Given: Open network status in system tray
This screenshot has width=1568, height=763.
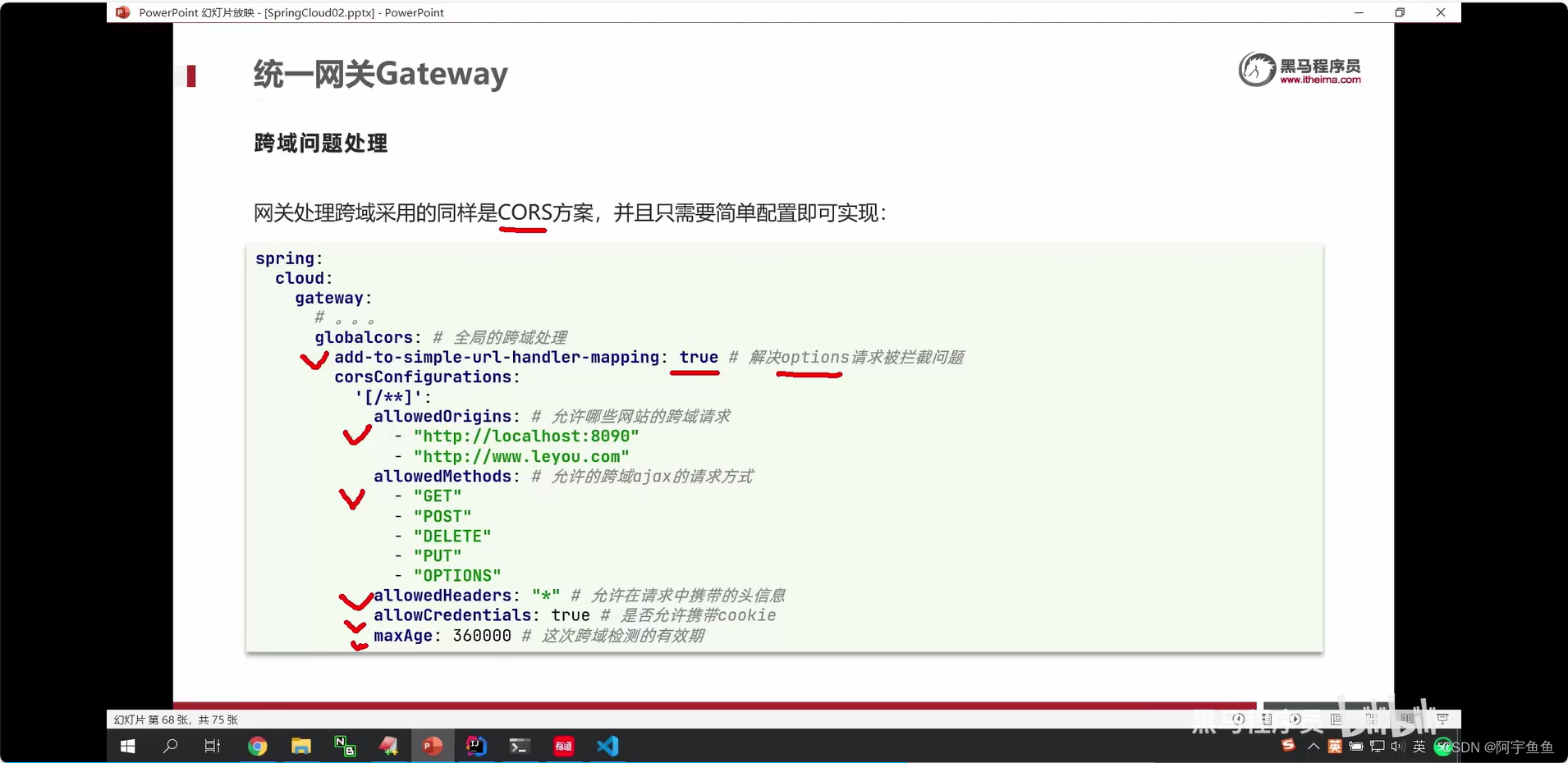Looking at the screenshot, I should pyautogui.click(x=1378, y=747).
